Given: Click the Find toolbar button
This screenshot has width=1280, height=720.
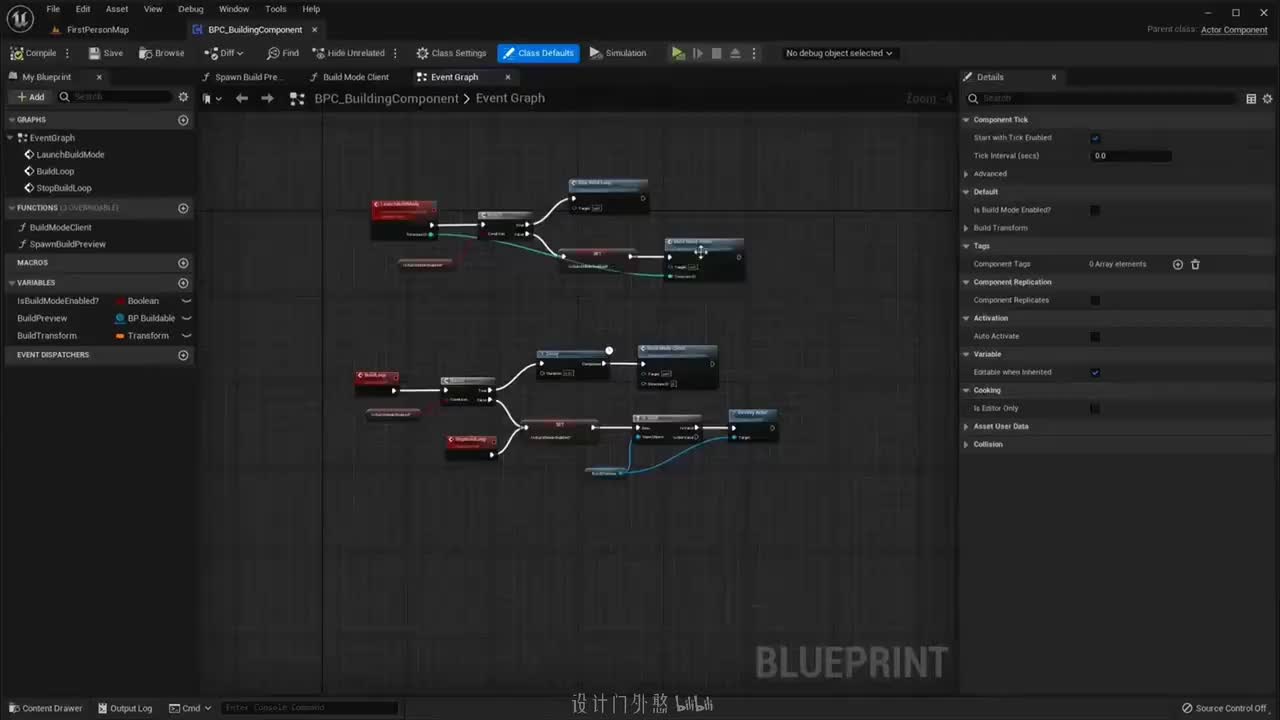Looking at the screenshot, I should pos(283,53).
